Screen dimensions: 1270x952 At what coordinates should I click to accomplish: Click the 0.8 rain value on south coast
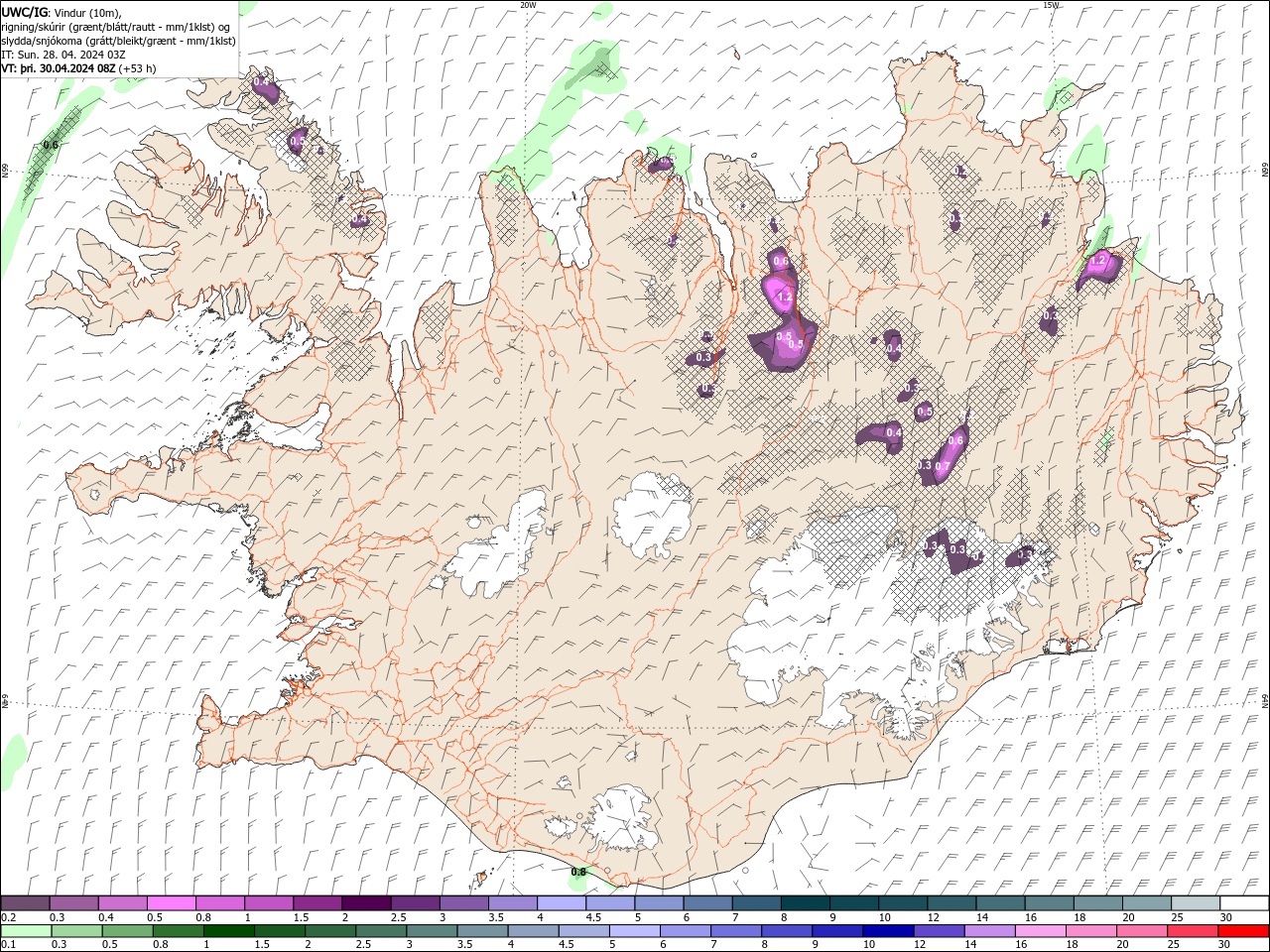point(578,872)
